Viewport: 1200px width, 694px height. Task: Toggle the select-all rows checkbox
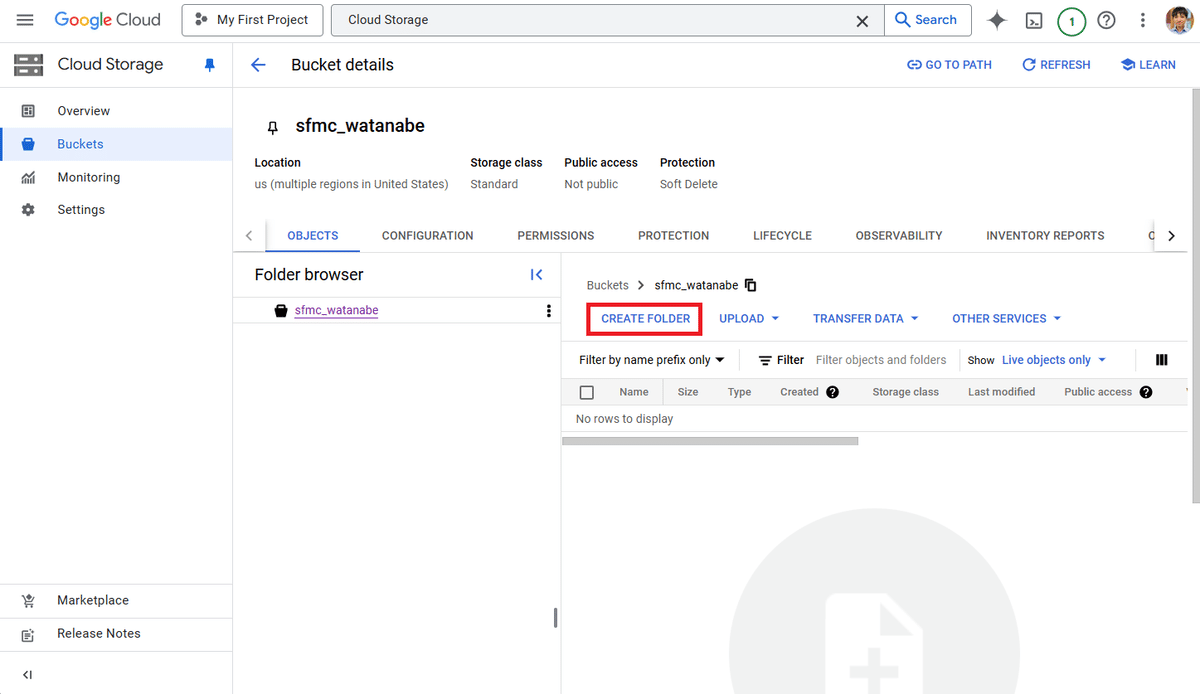(587, 392)
